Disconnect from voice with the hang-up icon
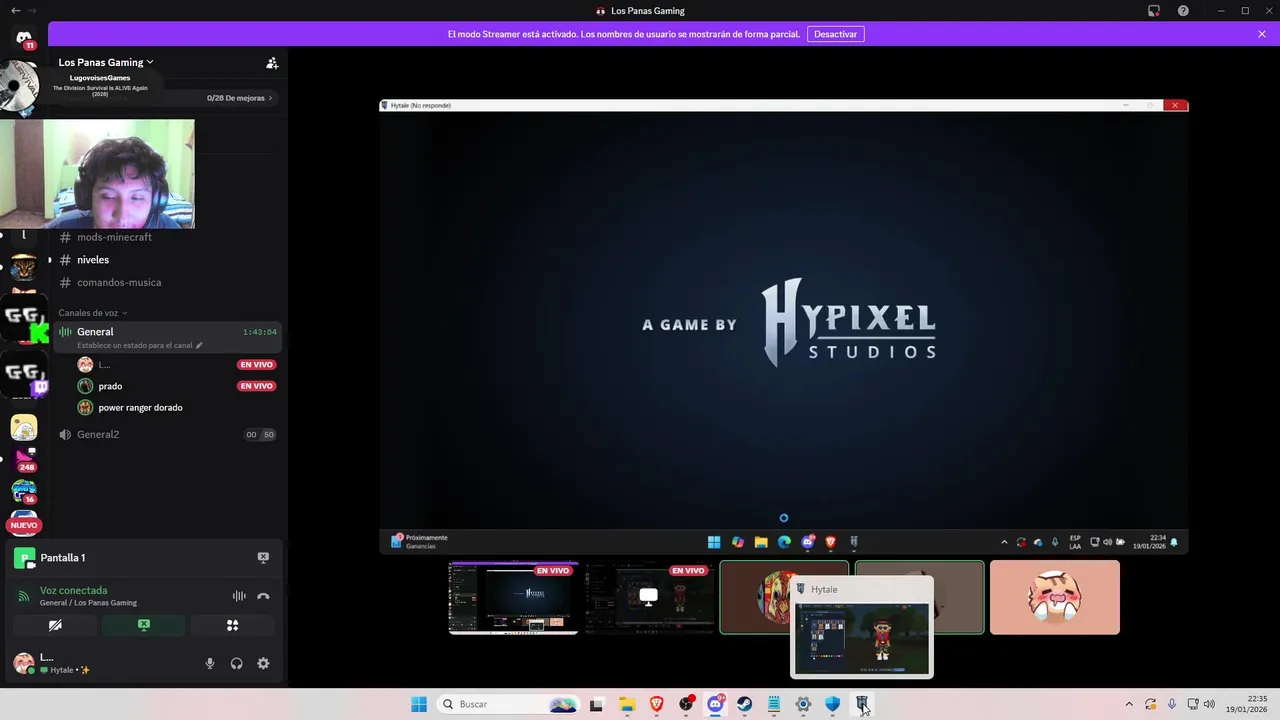Viewport: 1280px width, 720px height. tap(263, 596)
